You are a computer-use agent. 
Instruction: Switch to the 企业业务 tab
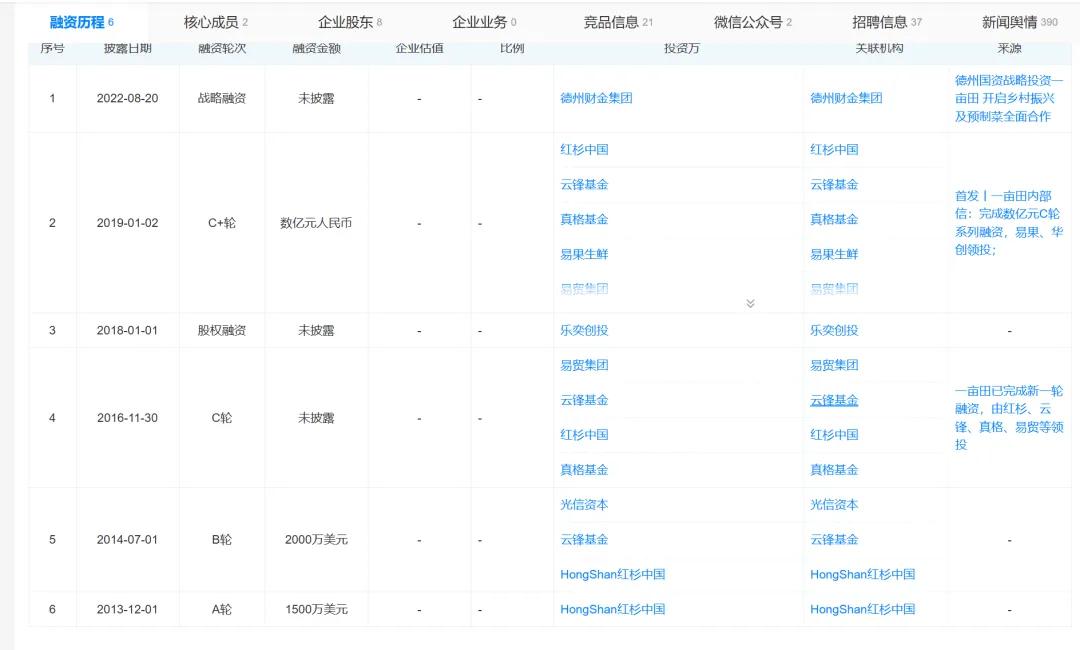pos(484,22)
